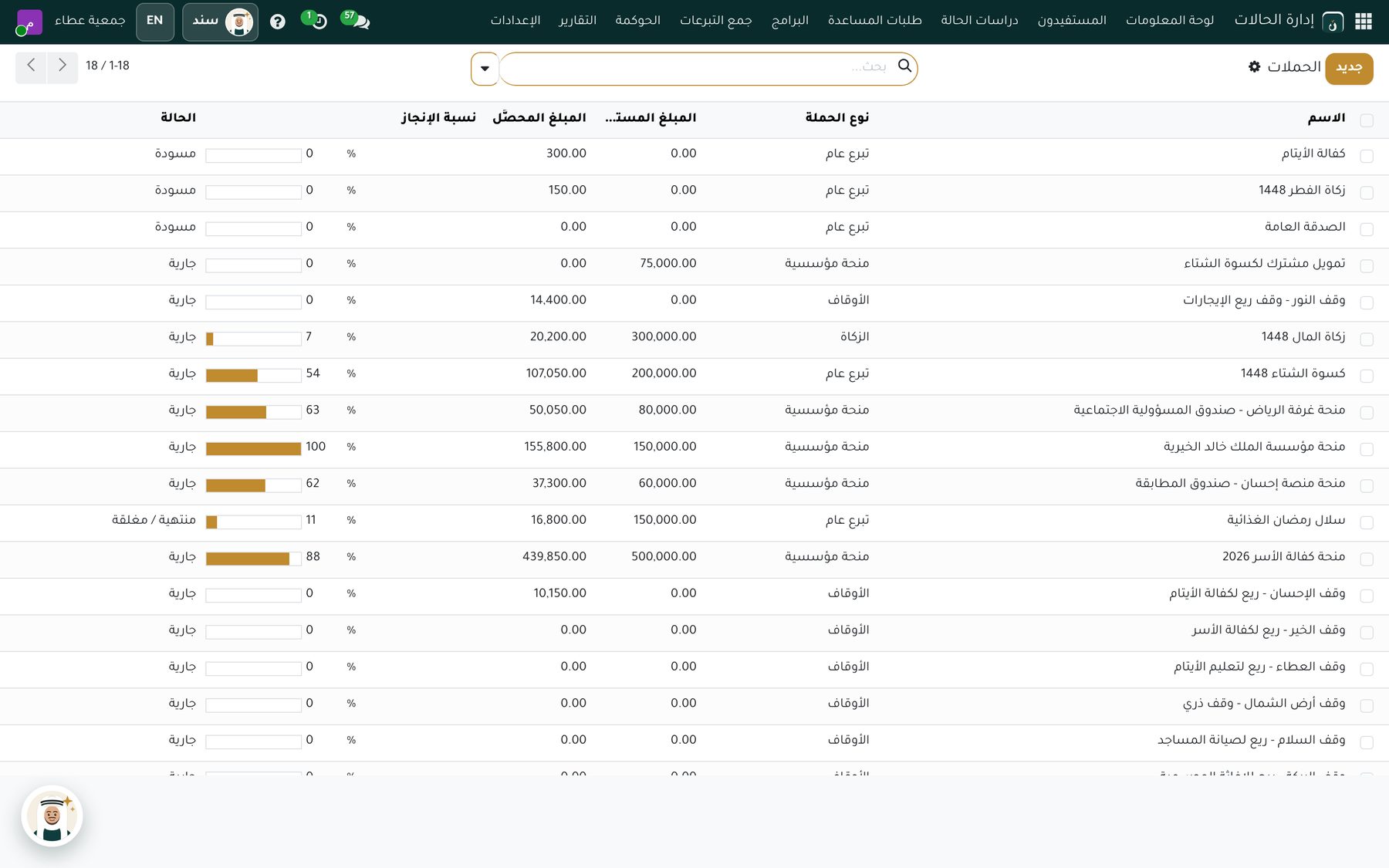Click the amount 439,850.00 cell
Screen dimensions: 1389x868
click(554, 556)
